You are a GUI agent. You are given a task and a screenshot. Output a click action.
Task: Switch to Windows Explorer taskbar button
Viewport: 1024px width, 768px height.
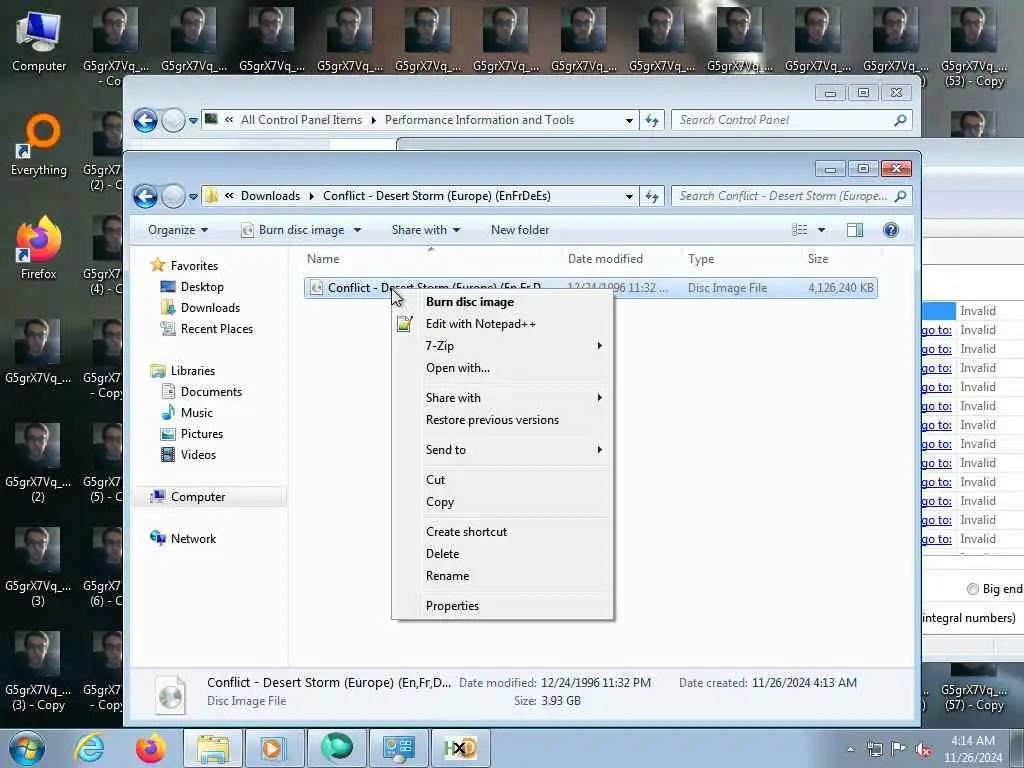pos(213,748)
